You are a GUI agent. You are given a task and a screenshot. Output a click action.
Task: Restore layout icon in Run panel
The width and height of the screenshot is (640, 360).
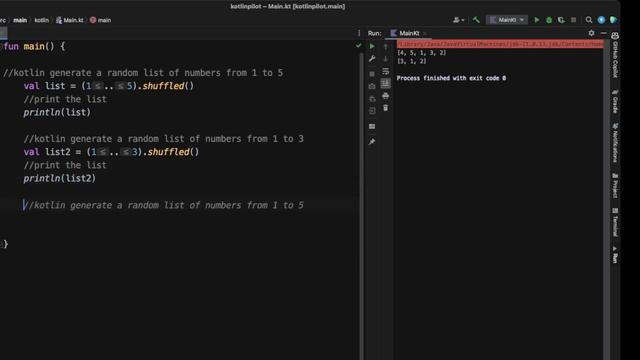372,126
